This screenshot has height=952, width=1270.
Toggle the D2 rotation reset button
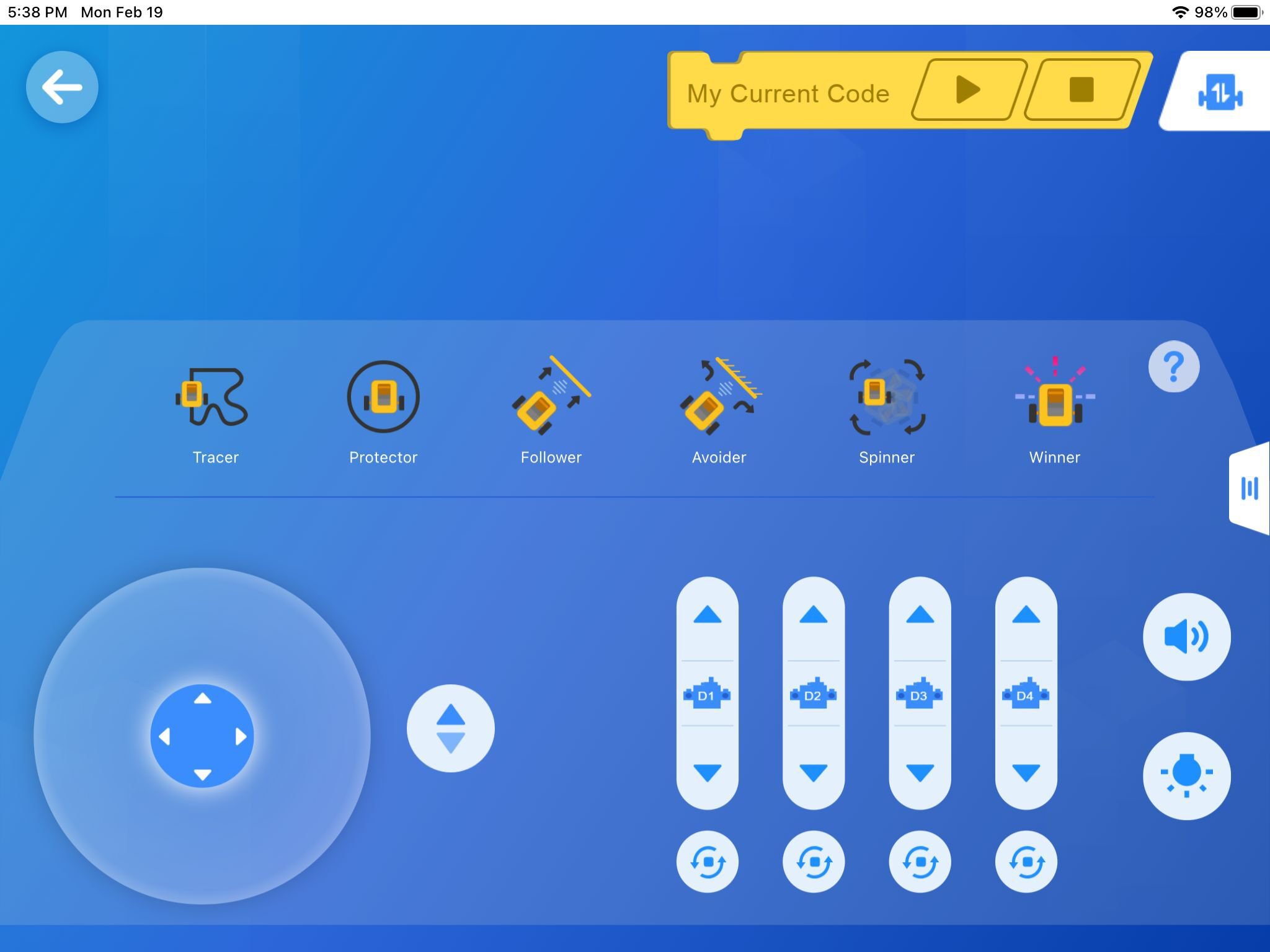(x=814, y=862)
